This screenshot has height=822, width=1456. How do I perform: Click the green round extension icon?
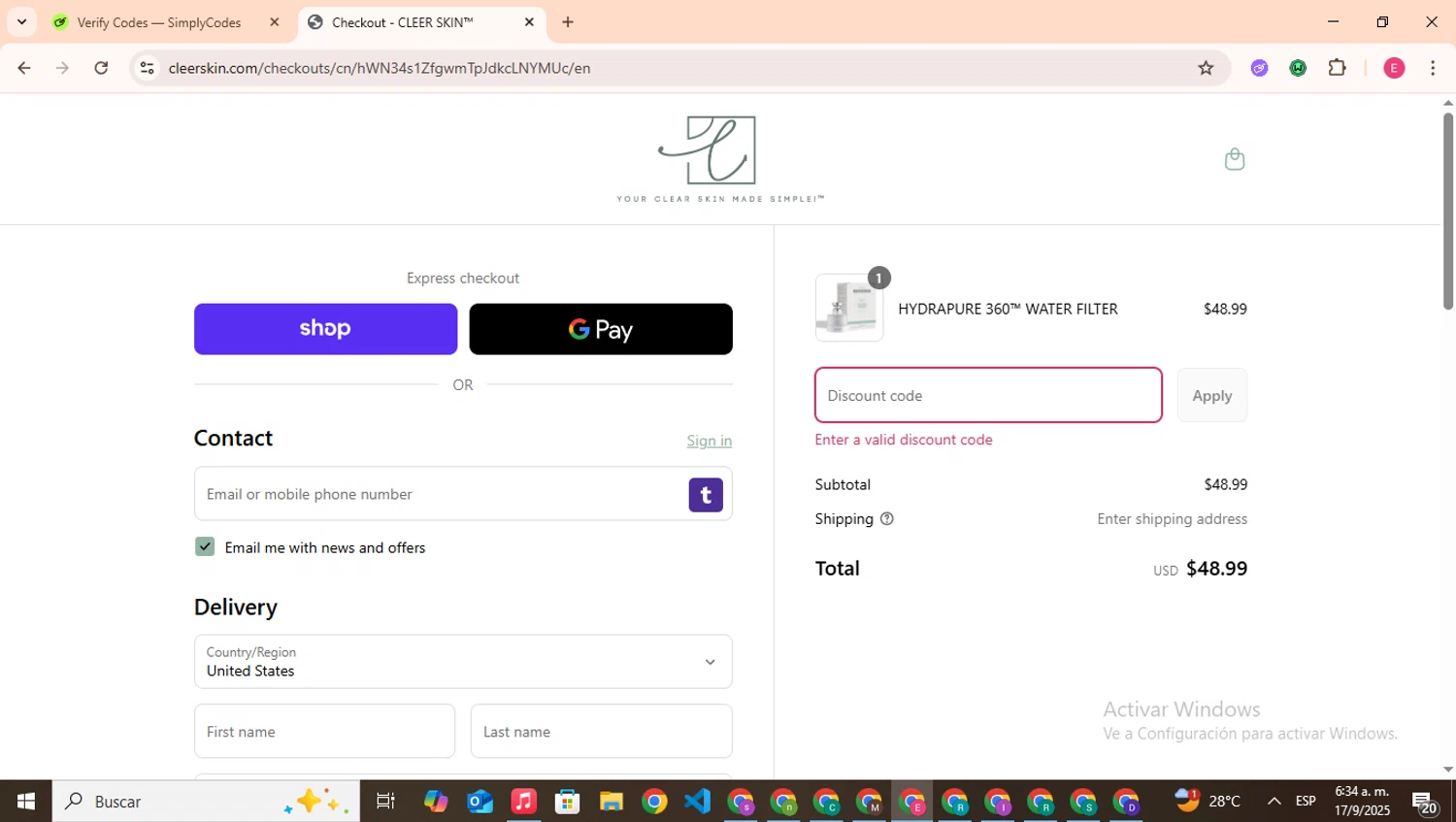[1298, 68]
